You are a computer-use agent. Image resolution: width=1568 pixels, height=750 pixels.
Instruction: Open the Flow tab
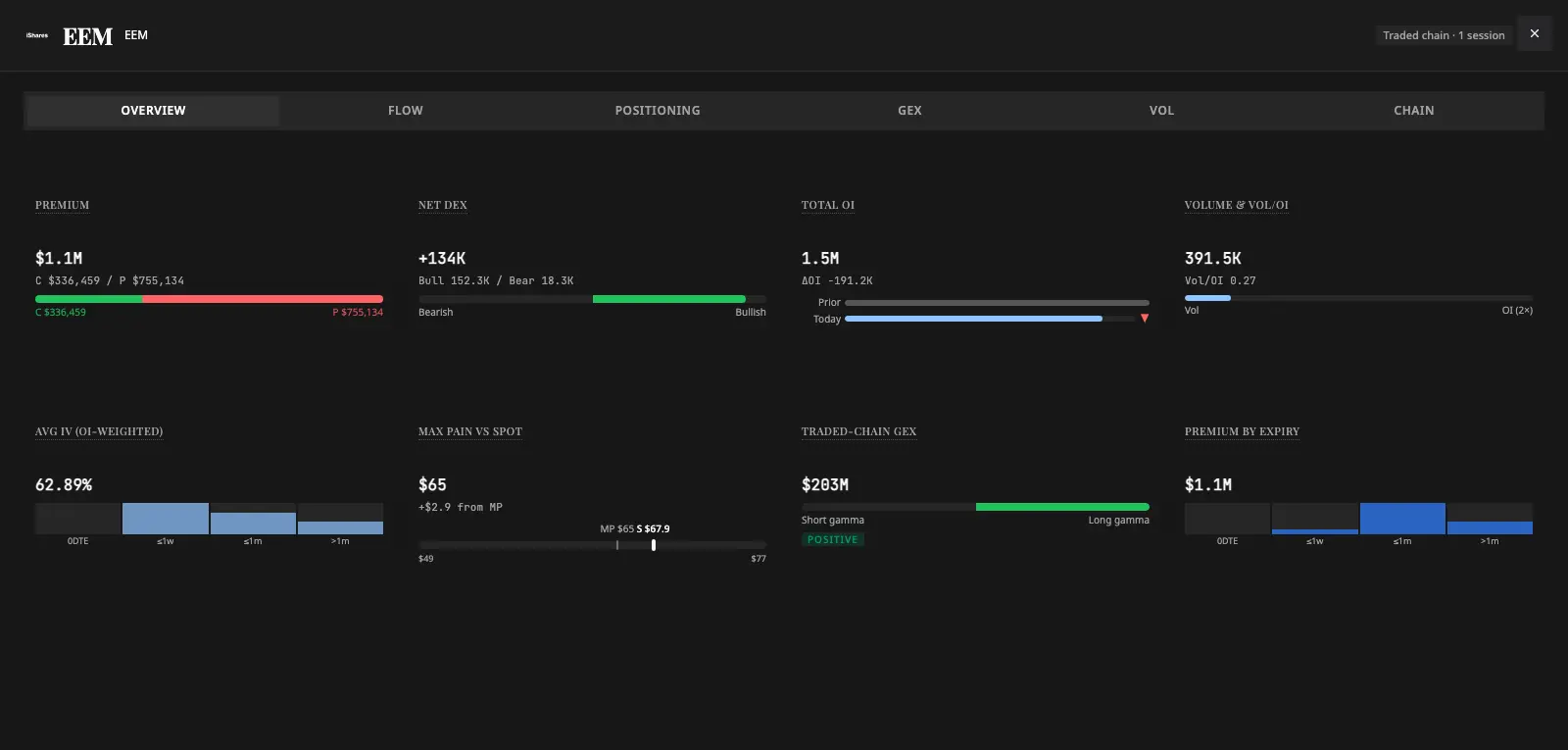click(406, 111)
